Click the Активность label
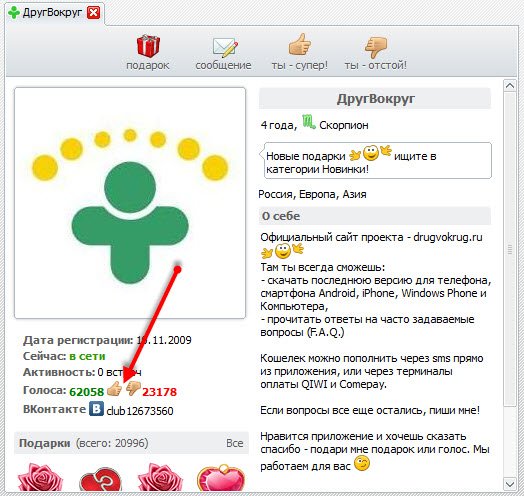This screenshot has height=496, width=524. (x=59, y=372)
